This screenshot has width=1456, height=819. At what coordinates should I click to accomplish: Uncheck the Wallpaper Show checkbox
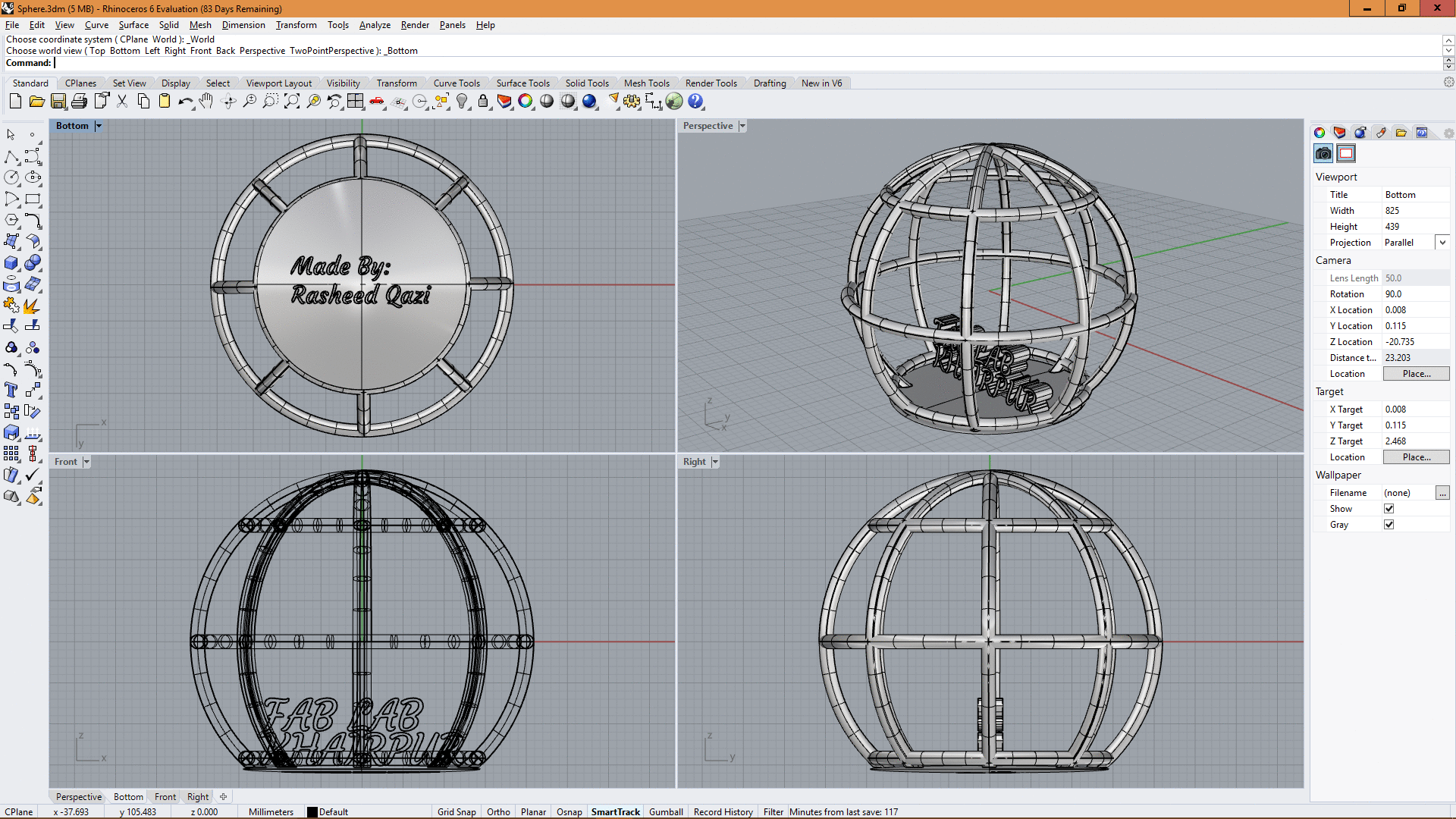point(1389,509)
